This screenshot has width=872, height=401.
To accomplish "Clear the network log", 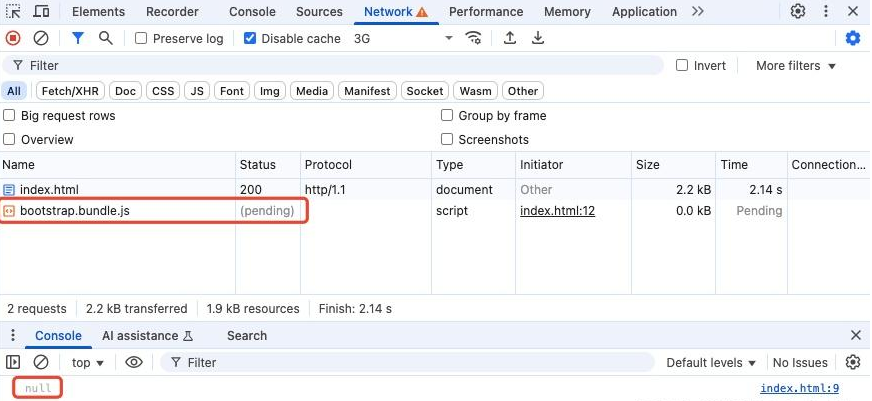I will (x=41, y=38).
